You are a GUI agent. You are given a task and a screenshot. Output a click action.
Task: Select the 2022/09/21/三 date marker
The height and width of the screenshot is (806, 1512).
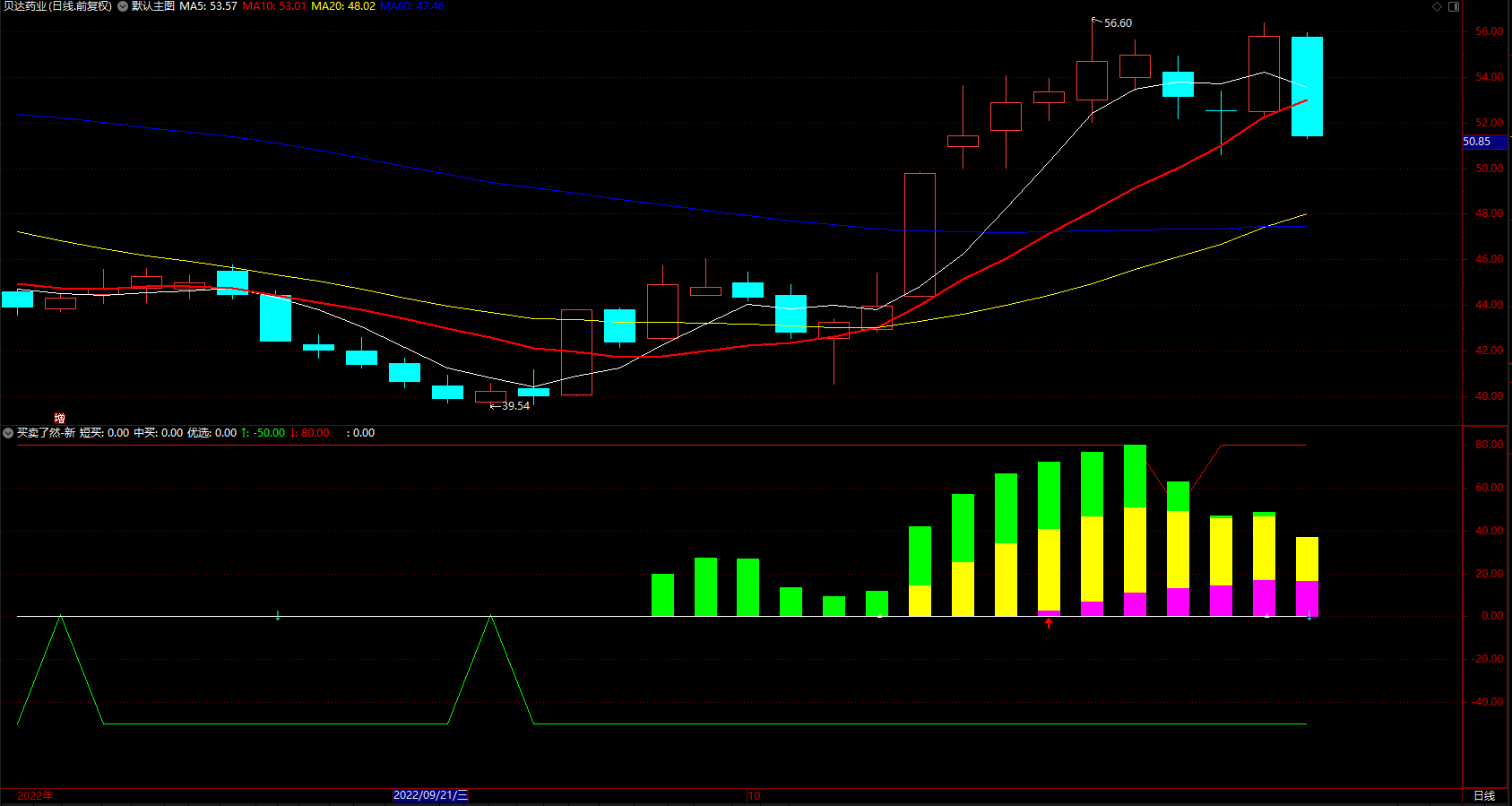coord(430,795)
